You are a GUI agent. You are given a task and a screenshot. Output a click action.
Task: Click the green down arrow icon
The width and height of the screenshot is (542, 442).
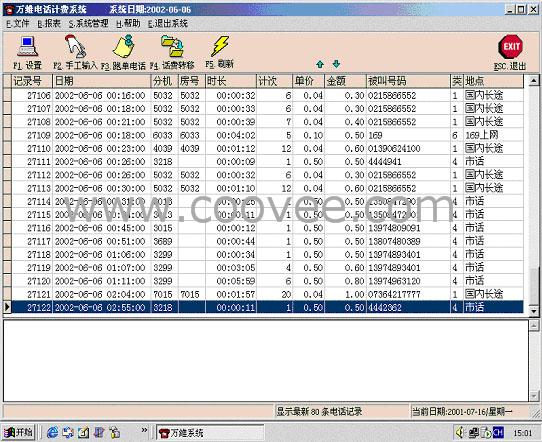click(336, 64)
